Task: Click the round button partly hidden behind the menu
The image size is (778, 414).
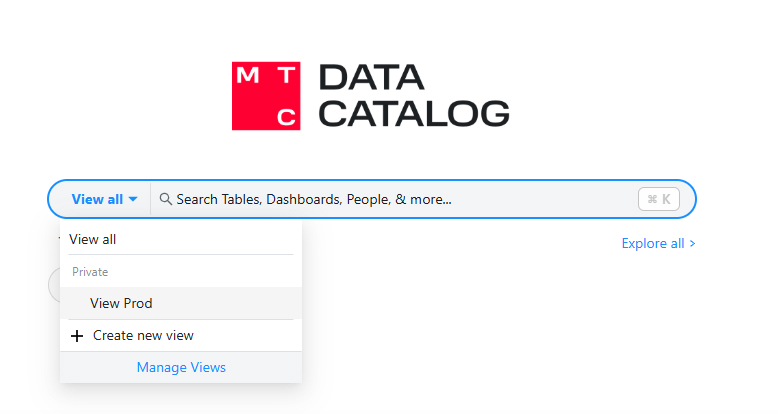Action: (53, 284)
